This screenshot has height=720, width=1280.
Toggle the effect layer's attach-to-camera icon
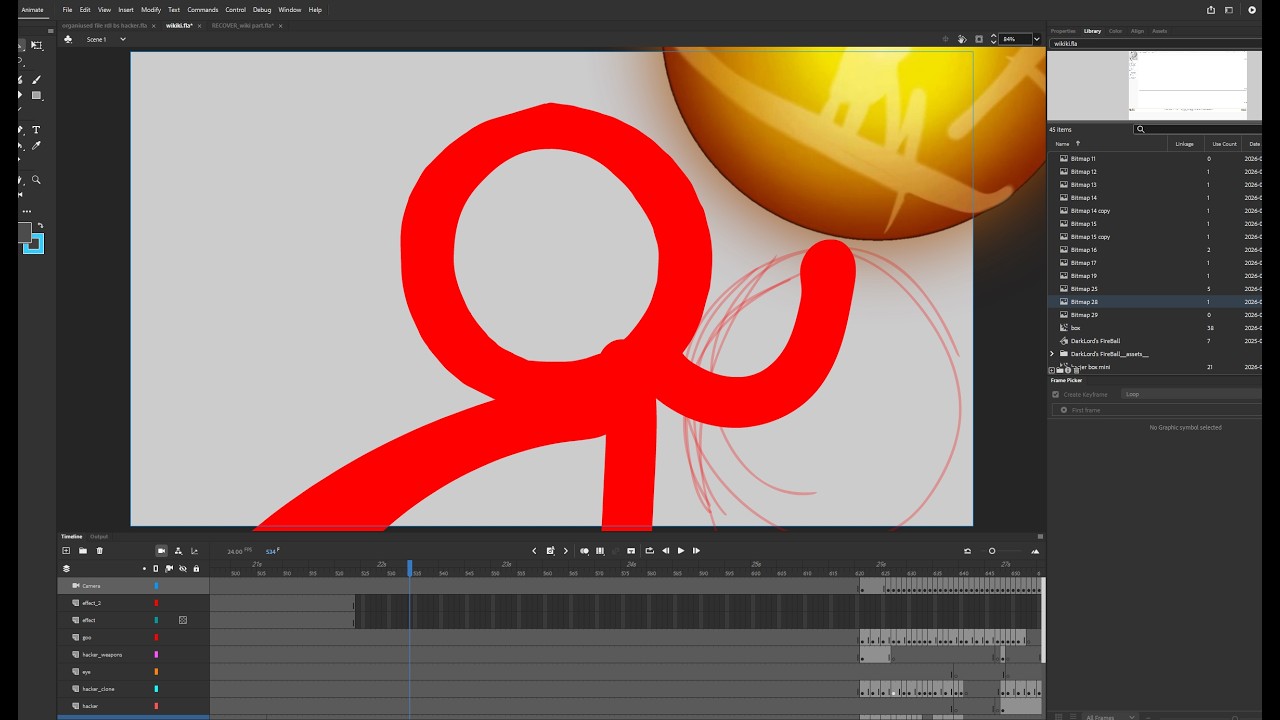click(183, 620)
